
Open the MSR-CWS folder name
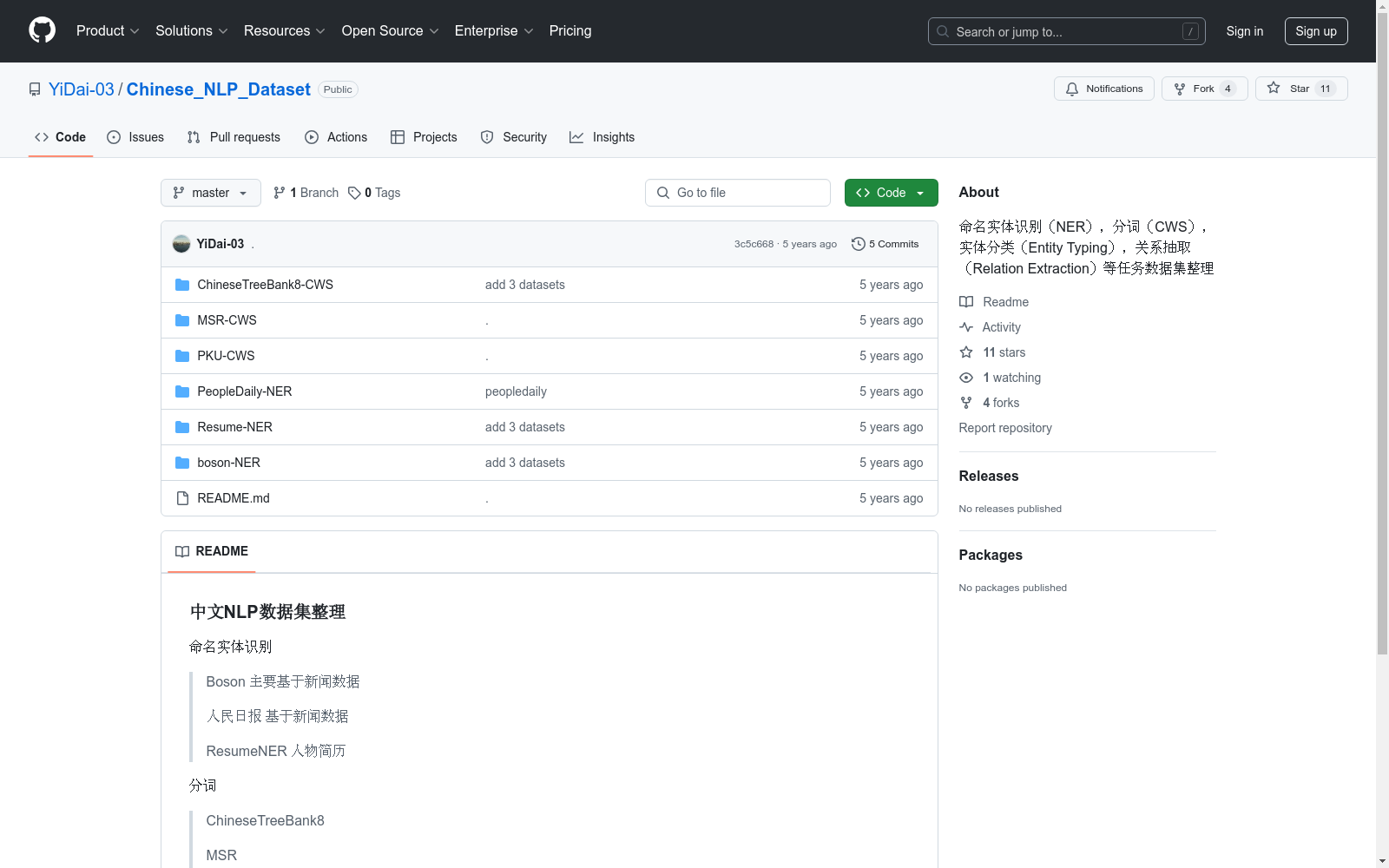click(227, 320)
